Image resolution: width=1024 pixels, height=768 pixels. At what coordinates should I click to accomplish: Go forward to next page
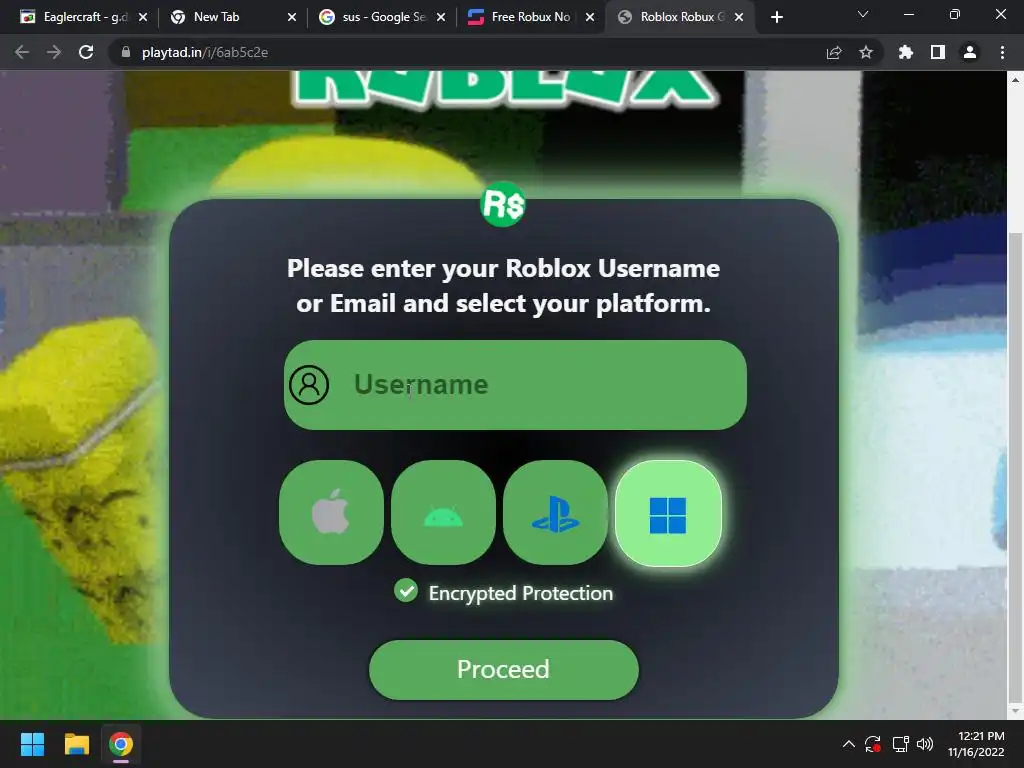coord(54,52)
